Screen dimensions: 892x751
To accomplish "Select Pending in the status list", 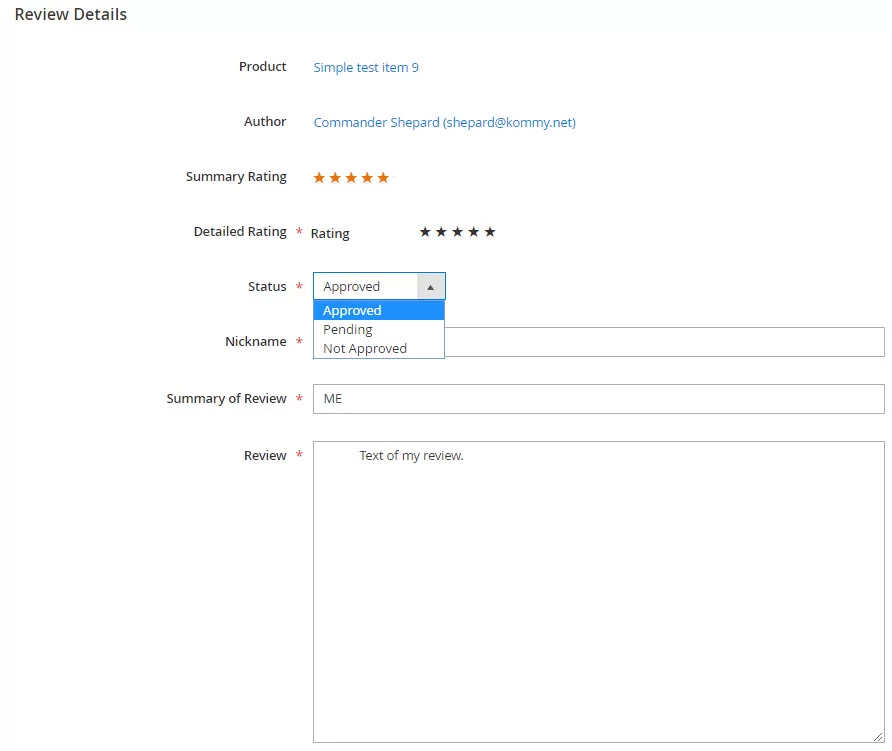I will [379, 329].
